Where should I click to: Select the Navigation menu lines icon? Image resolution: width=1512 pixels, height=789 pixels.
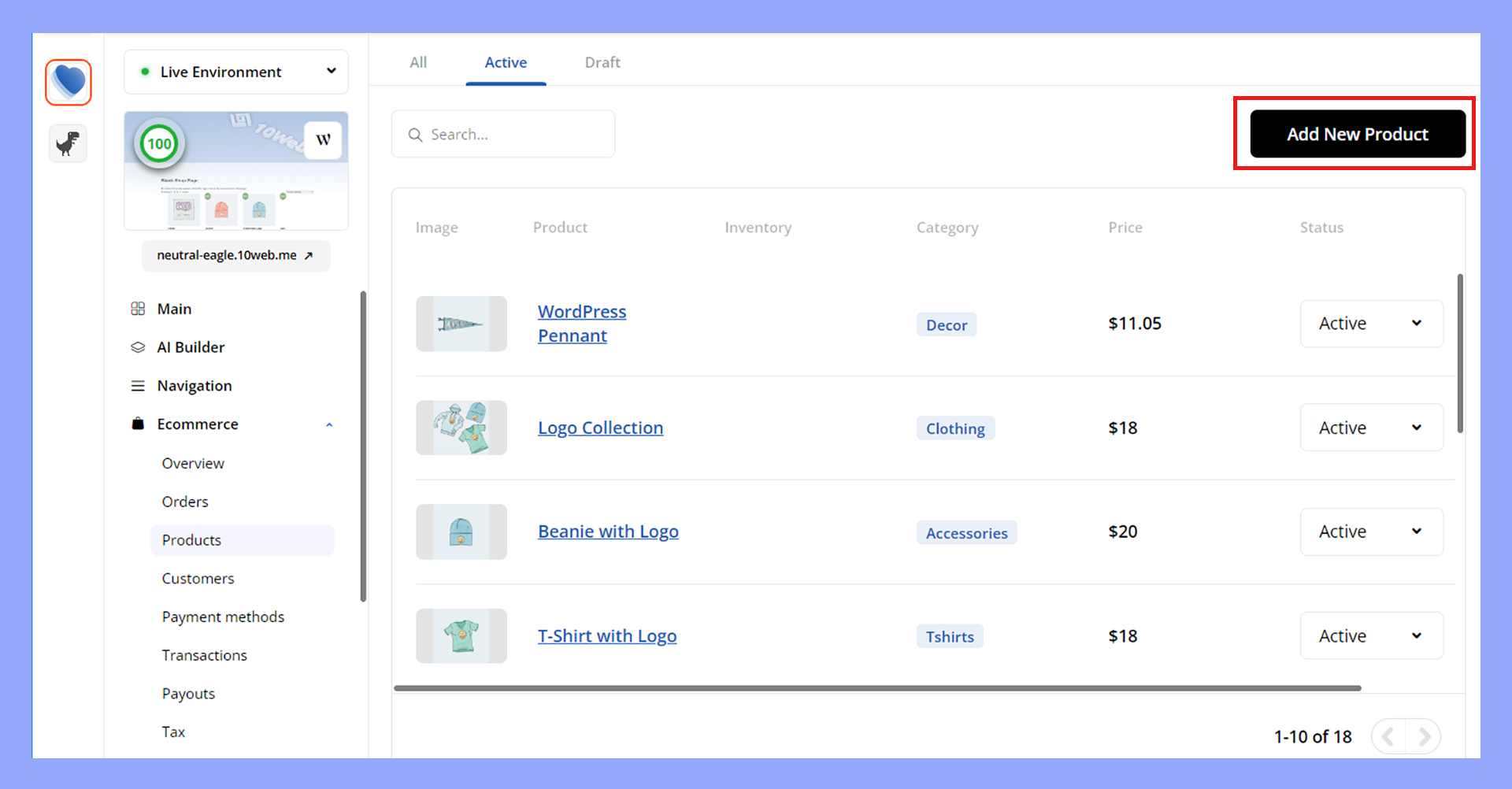(x=138, y=385)
